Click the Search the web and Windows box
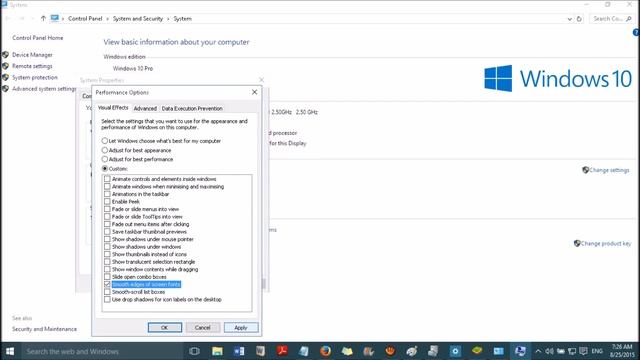Screen dimensions: 640x360 101,351
